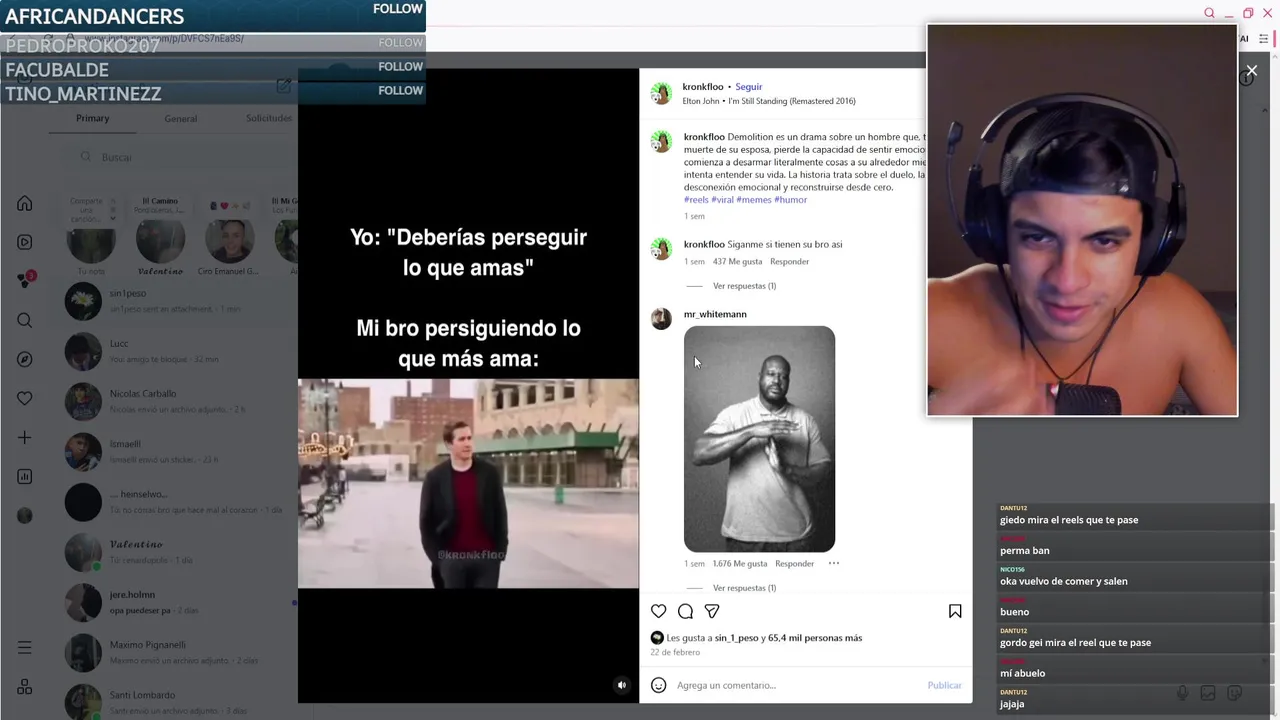Switch to the Primary messages tab
1280x720 pixels.
[x=92, y=118]
